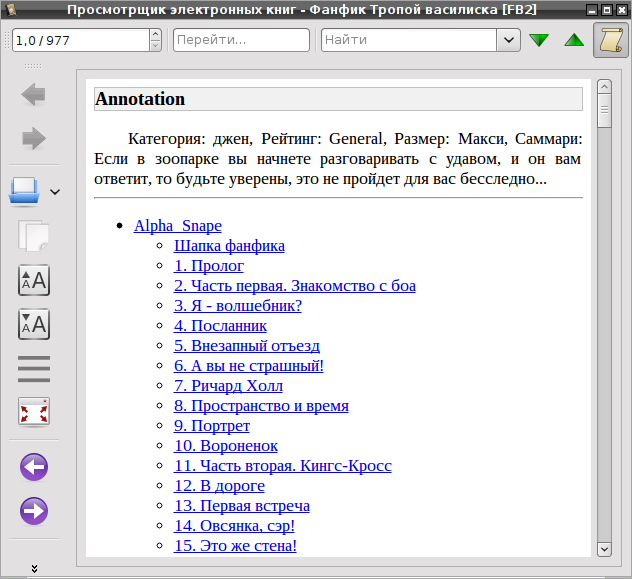Image resolution: width=632 pixels, height=579 pixels.
Task: Click the Annotation heading
Action: click(140, 99)
